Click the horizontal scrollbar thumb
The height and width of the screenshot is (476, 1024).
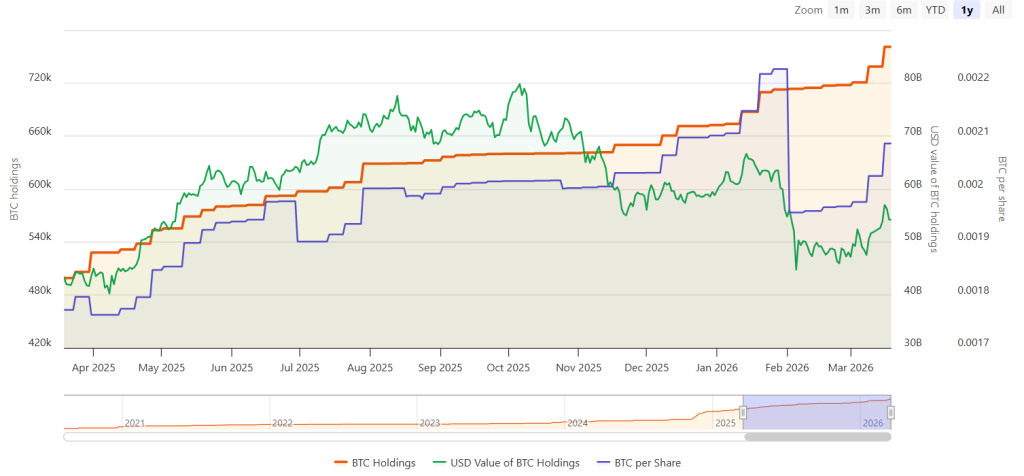tap(816, 436)
